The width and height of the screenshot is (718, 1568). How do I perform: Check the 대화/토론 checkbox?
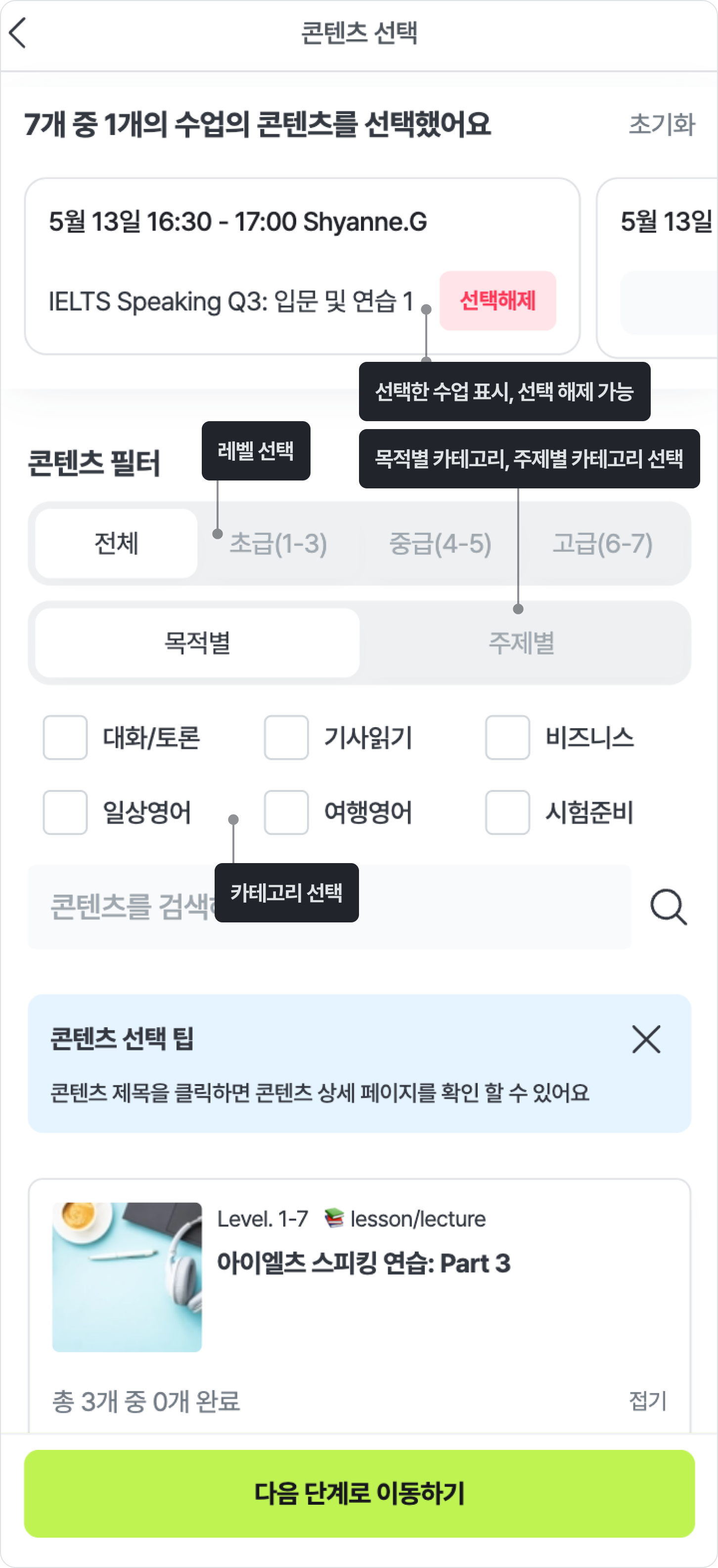coord(65,738)
